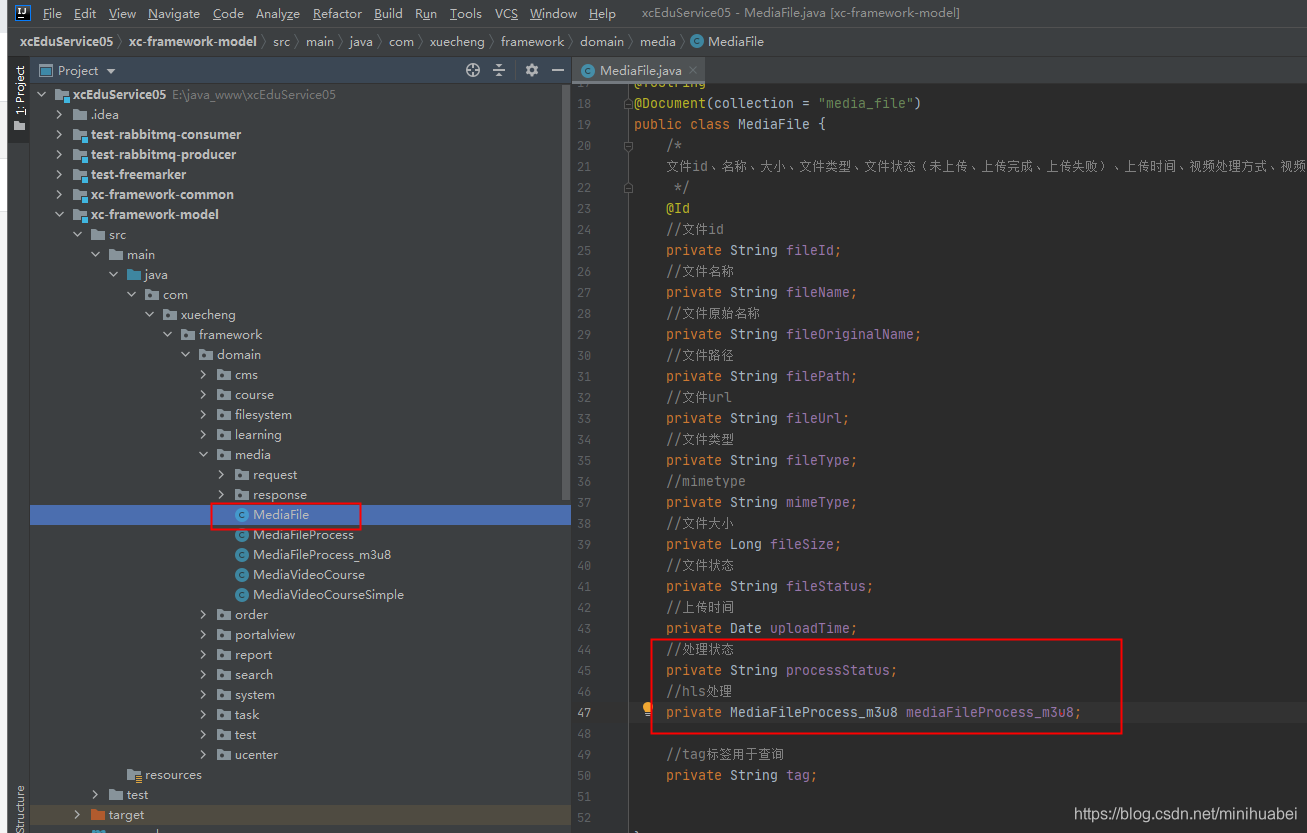Select the test-rabbitmq-producer module
1307x833 pixels.
[x=164, y=155]
